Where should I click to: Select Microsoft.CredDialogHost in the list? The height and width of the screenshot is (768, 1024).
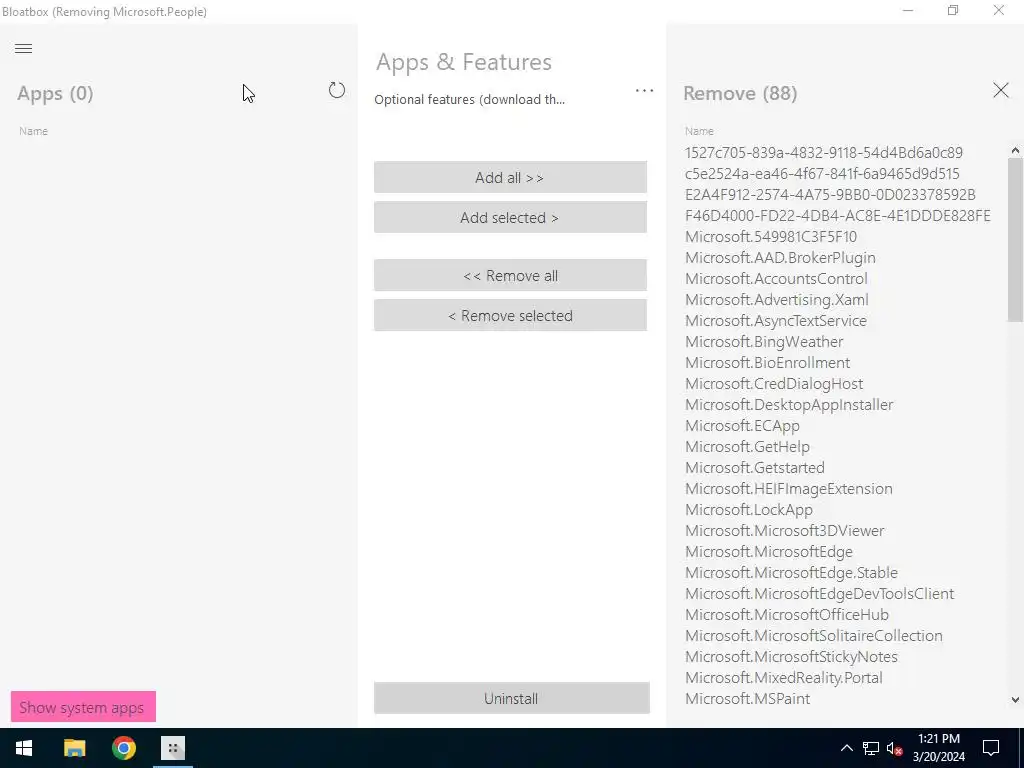tap(774, 383)
